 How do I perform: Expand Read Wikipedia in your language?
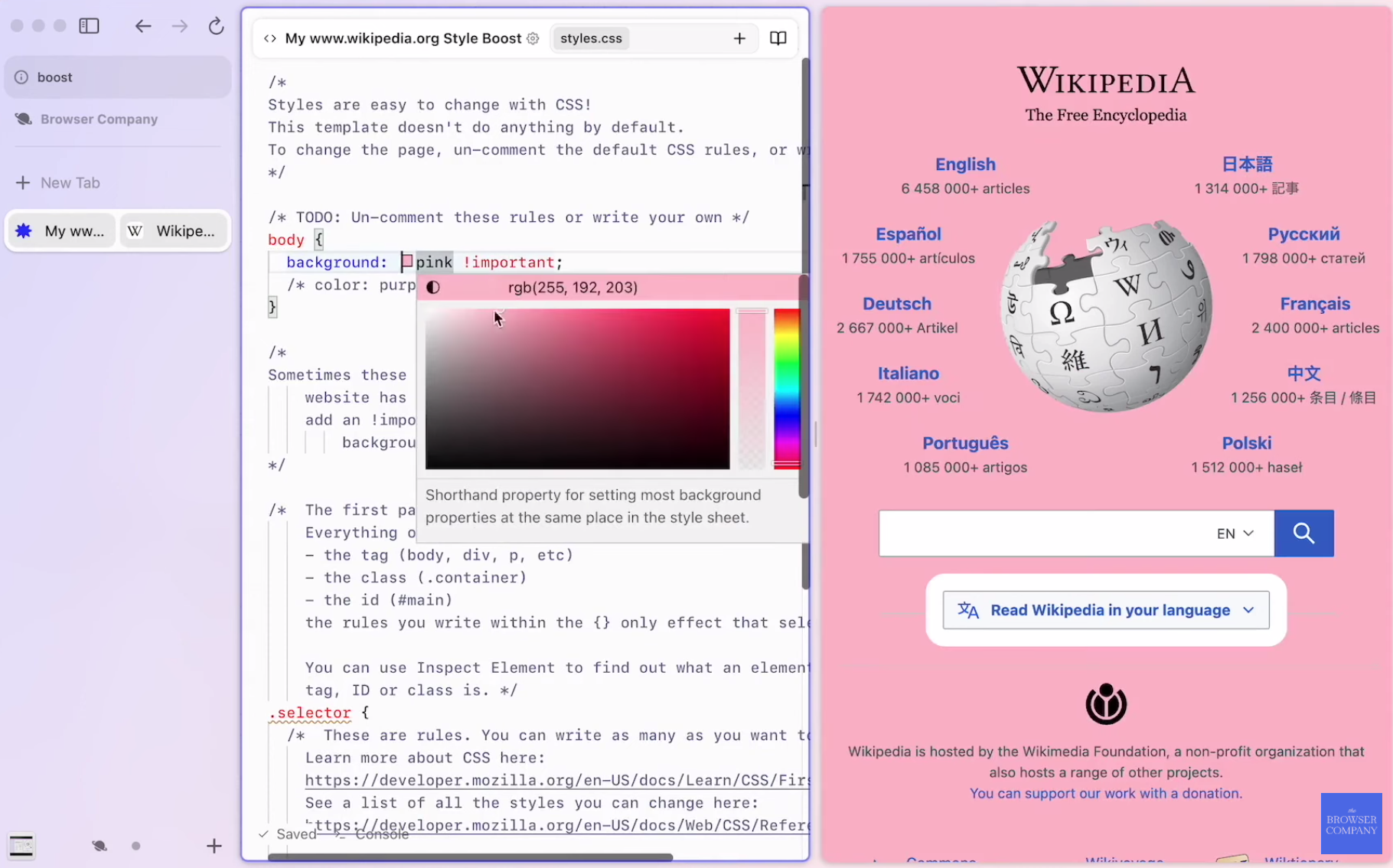1105,610
